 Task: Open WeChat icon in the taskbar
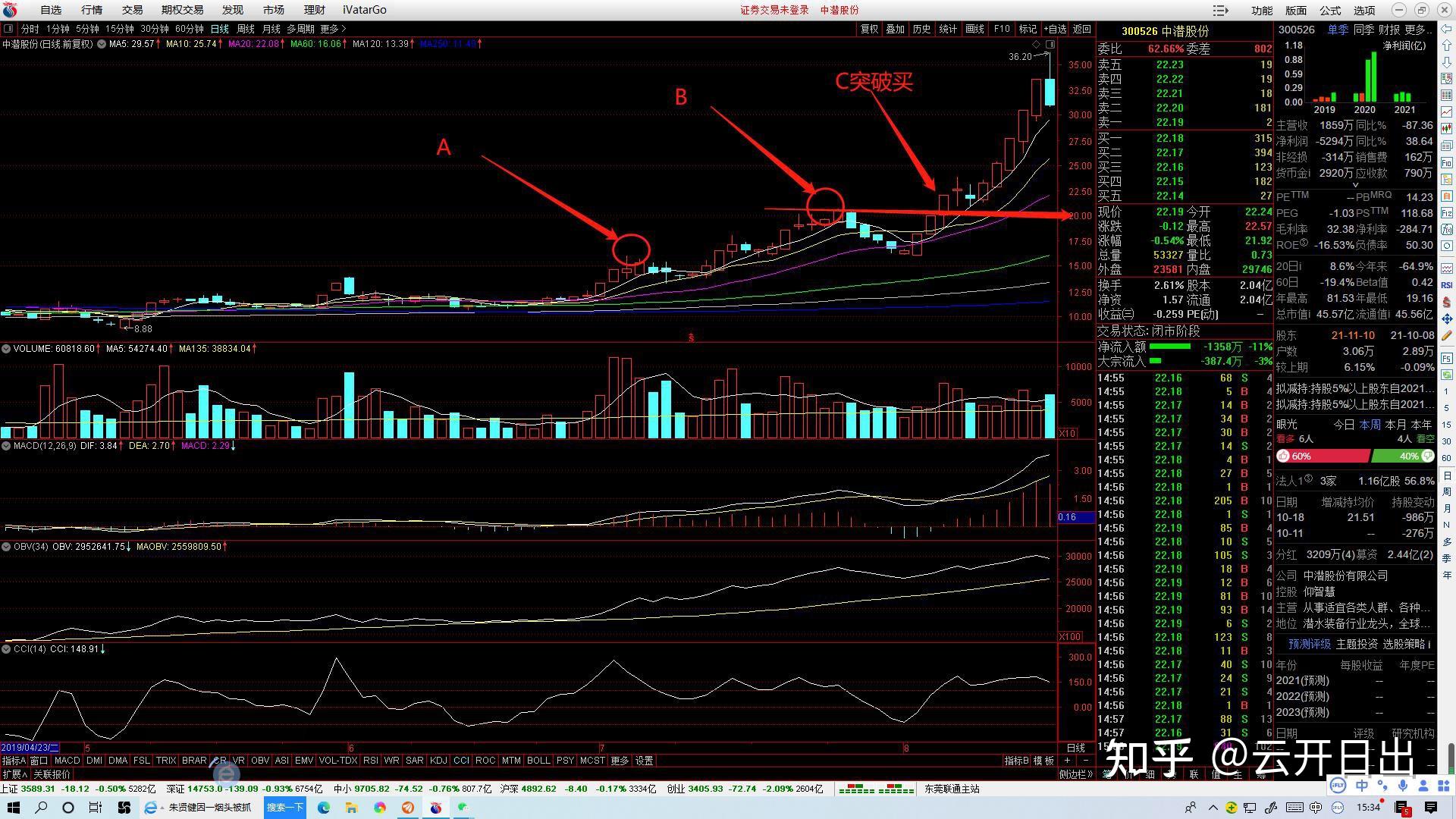tap(463, 808)
